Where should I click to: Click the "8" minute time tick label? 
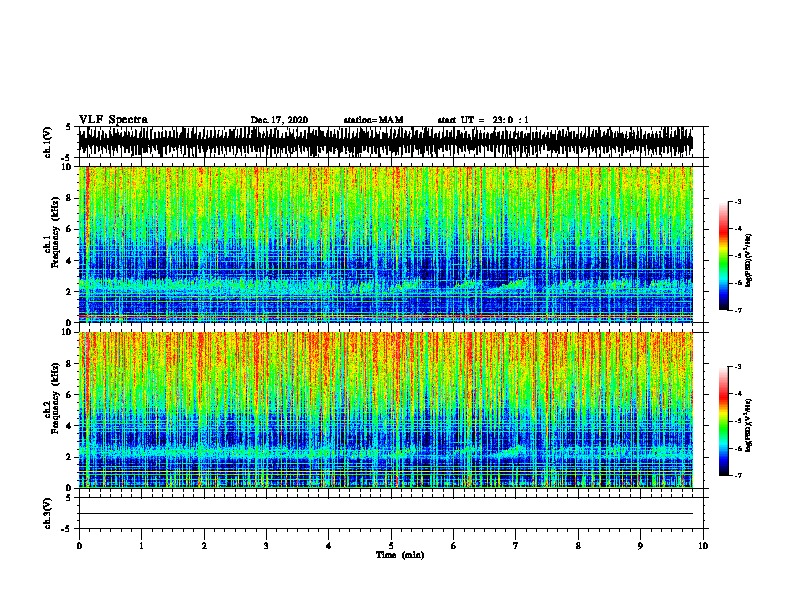coord(578,546)
